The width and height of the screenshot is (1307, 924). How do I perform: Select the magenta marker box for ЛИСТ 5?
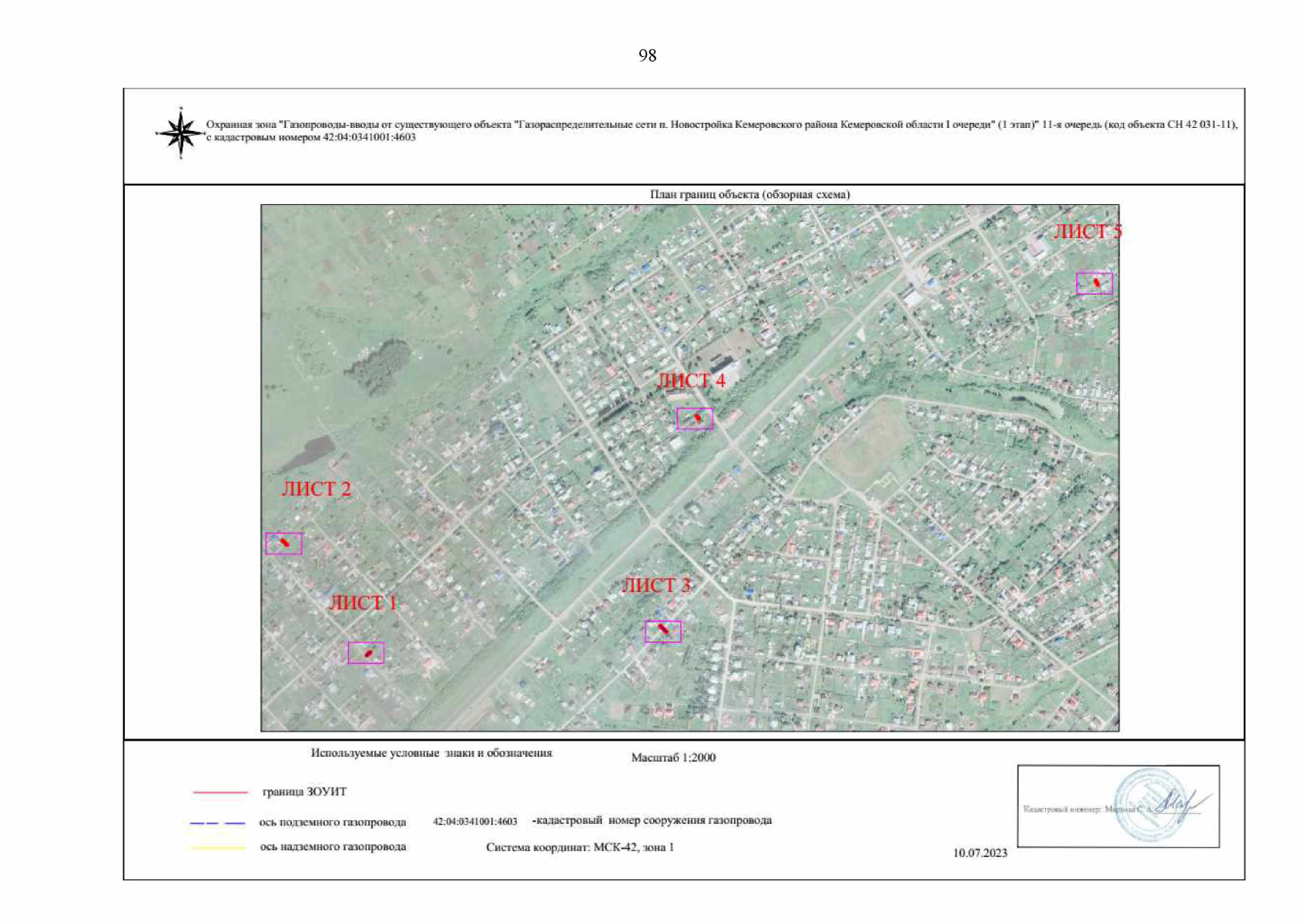point(1094,283)
